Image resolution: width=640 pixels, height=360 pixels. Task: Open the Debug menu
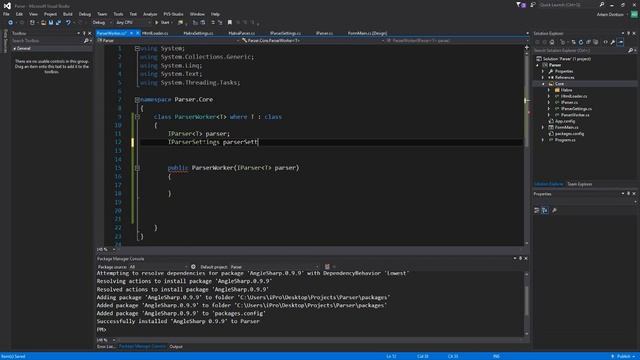[x=85, y=14]
